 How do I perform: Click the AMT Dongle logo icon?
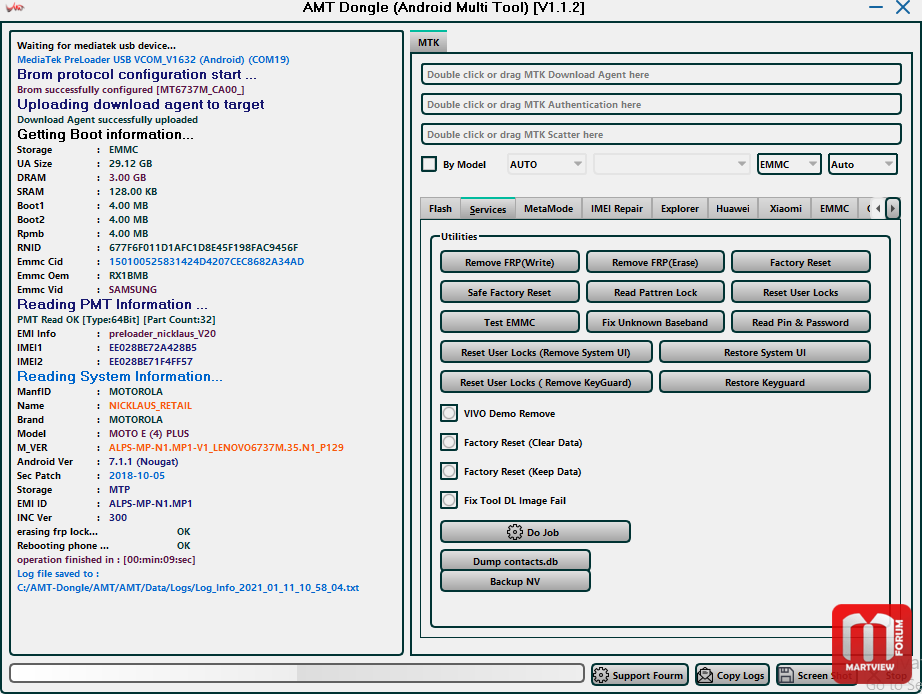point(15,8)
